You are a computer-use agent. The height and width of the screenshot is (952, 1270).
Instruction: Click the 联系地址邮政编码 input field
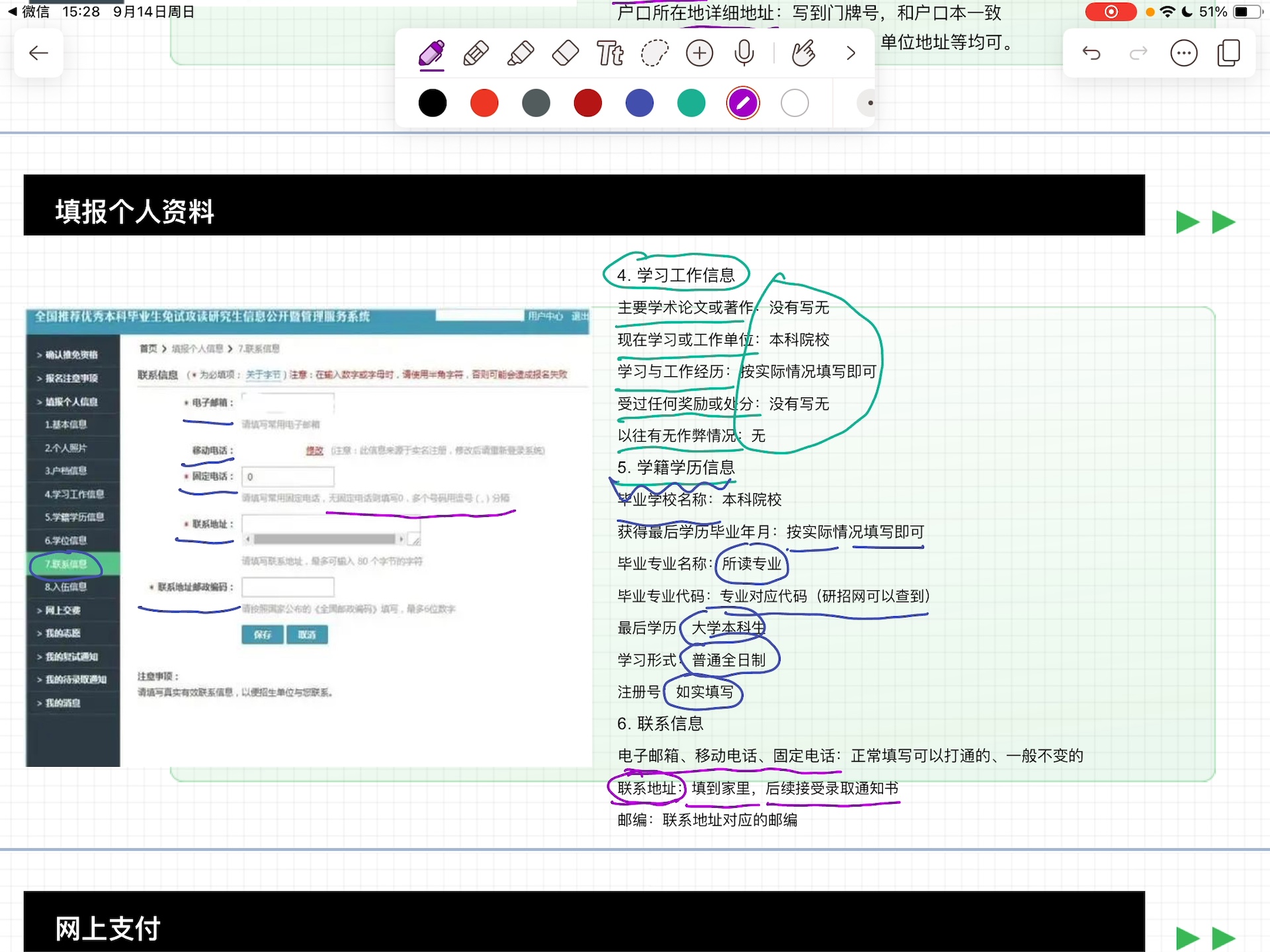tap(288, 587)
